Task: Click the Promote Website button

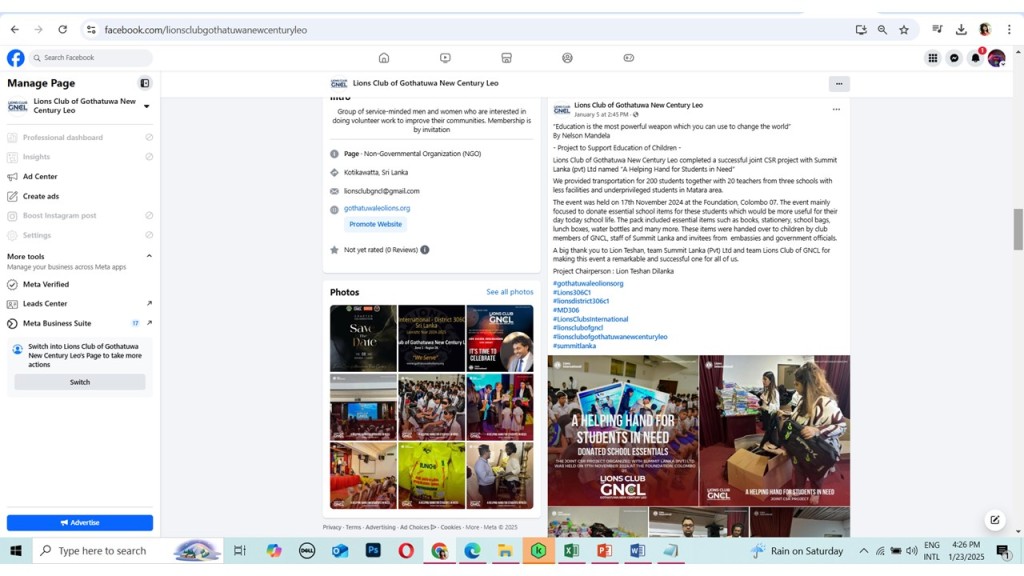Action: (376, 224)
